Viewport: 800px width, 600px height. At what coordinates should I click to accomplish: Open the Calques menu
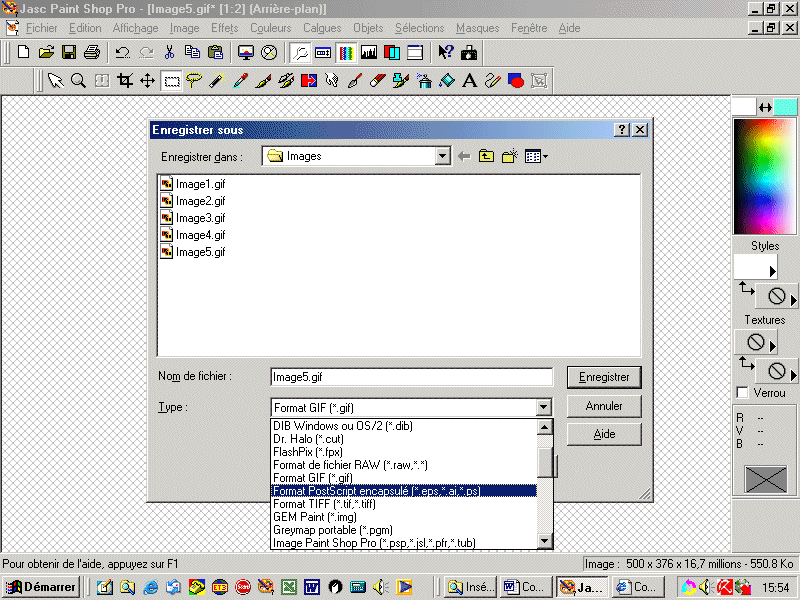coord(322,28)
